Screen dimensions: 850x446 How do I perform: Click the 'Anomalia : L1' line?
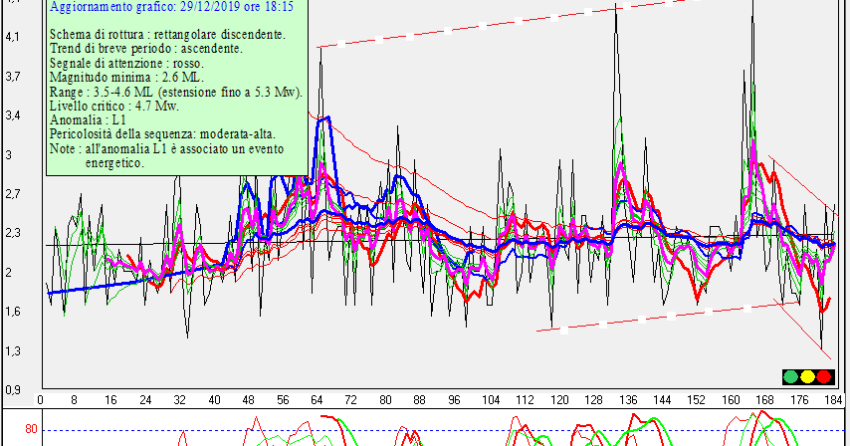tap(88, 120)
